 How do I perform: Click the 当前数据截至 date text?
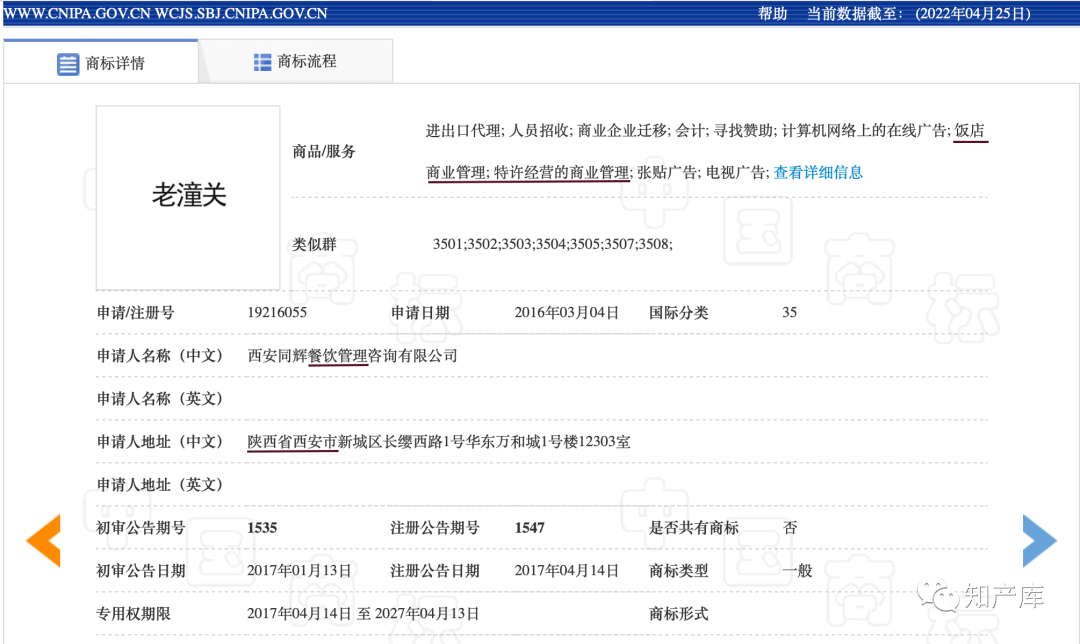click(x=919, y=13)
